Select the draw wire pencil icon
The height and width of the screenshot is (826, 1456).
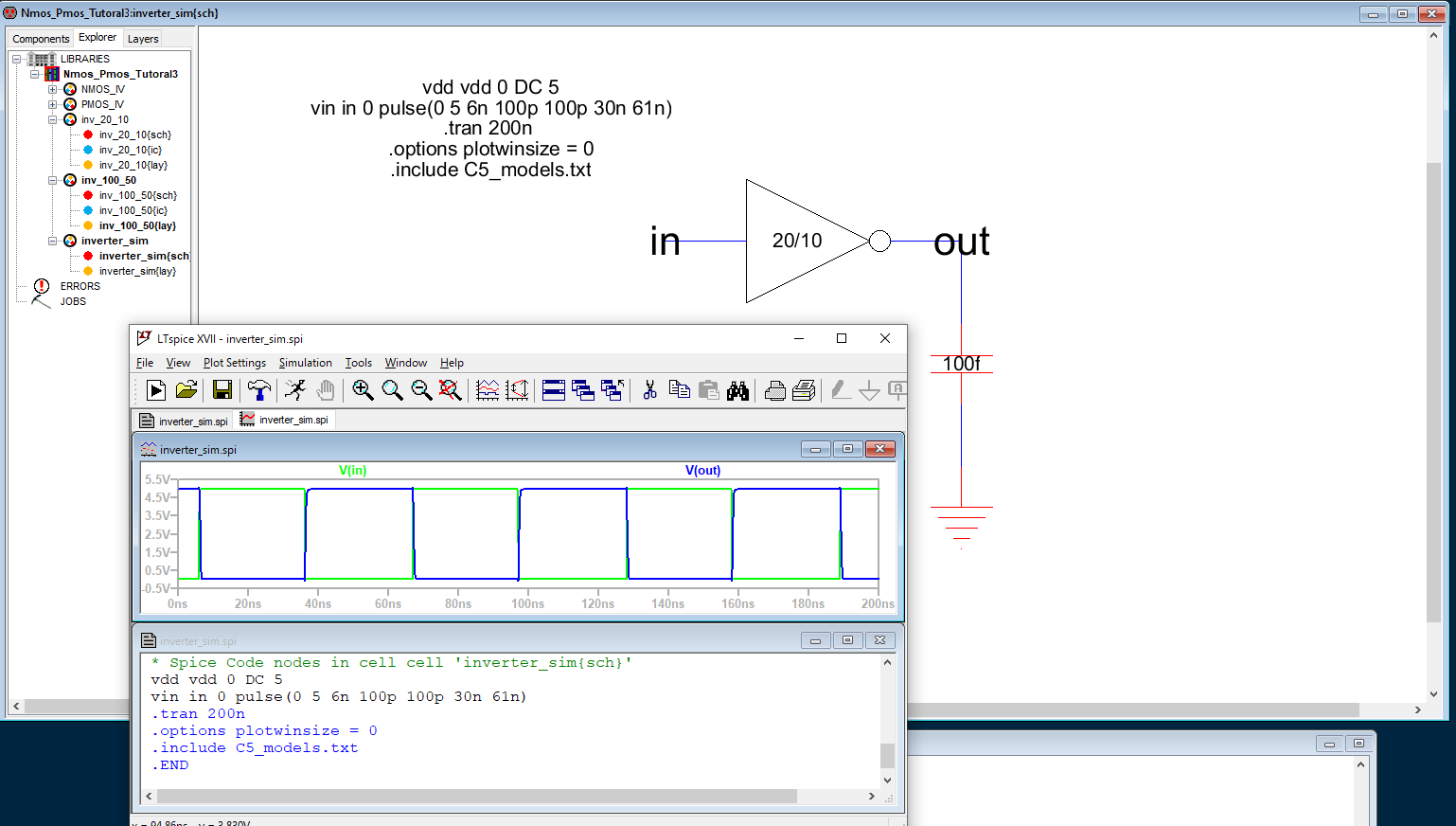point(840,390)
